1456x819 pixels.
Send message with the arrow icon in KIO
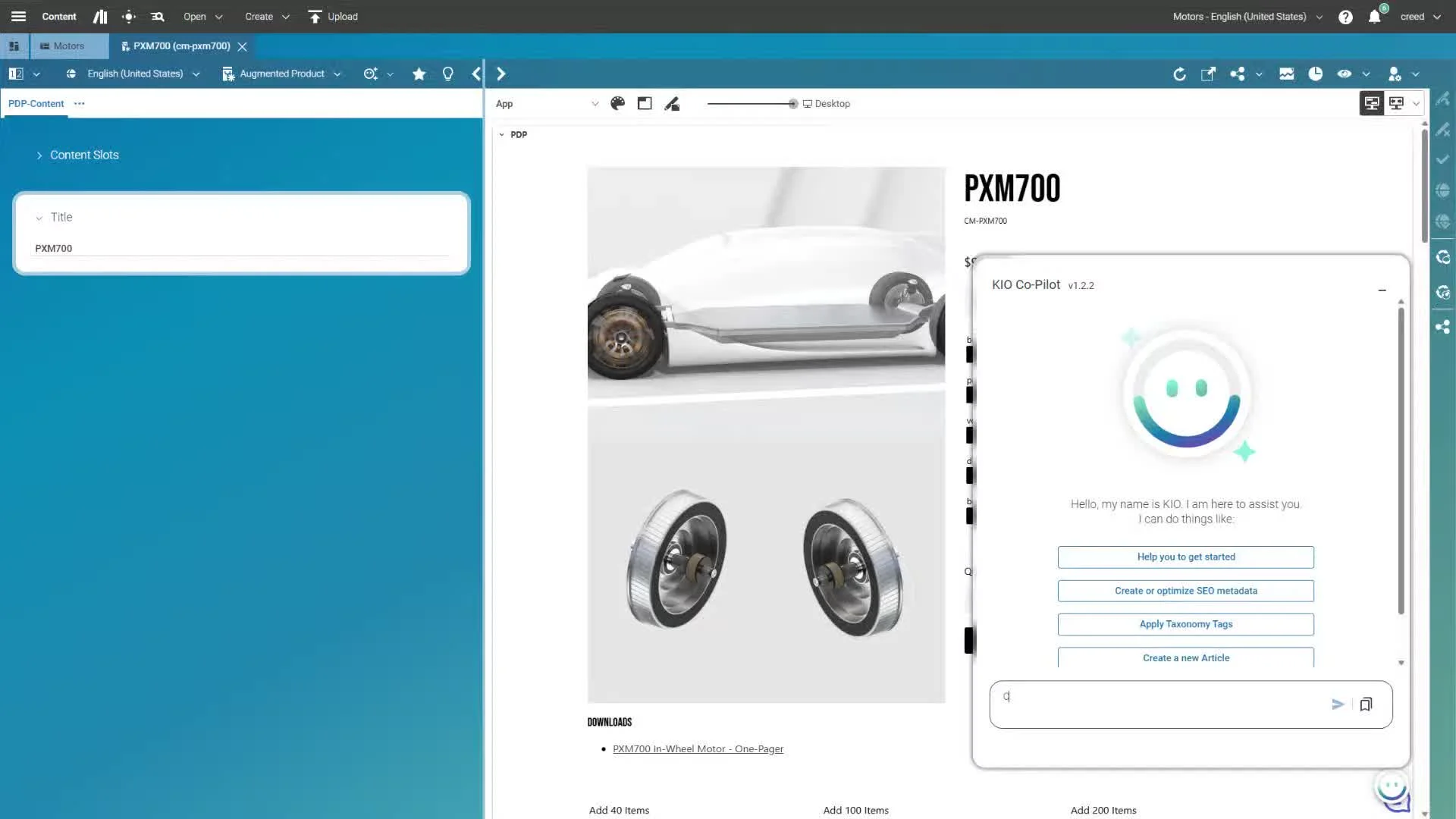1338,704
